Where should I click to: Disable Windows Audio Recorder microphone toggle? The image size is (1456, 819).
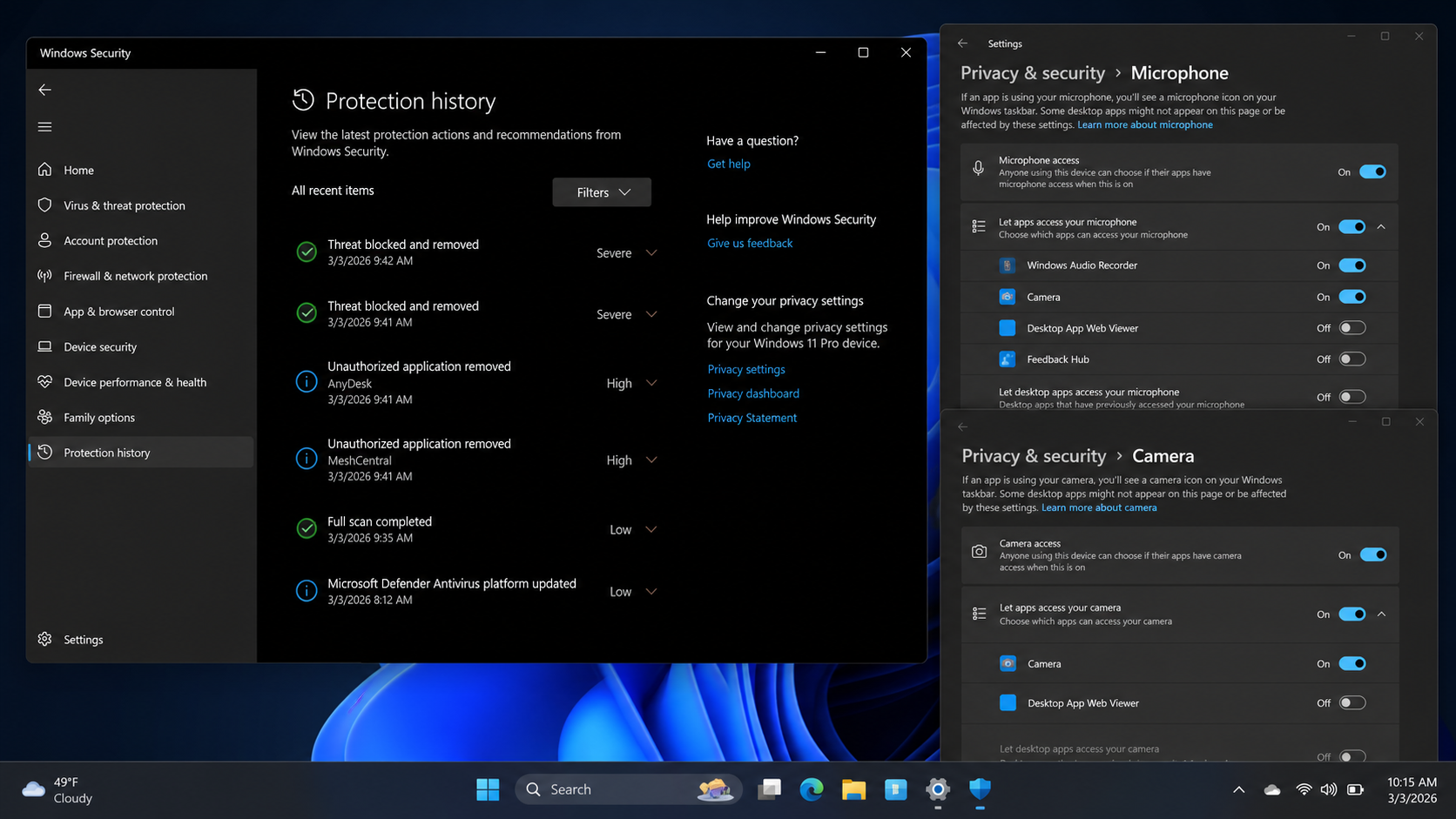(x=1352, y=265)
